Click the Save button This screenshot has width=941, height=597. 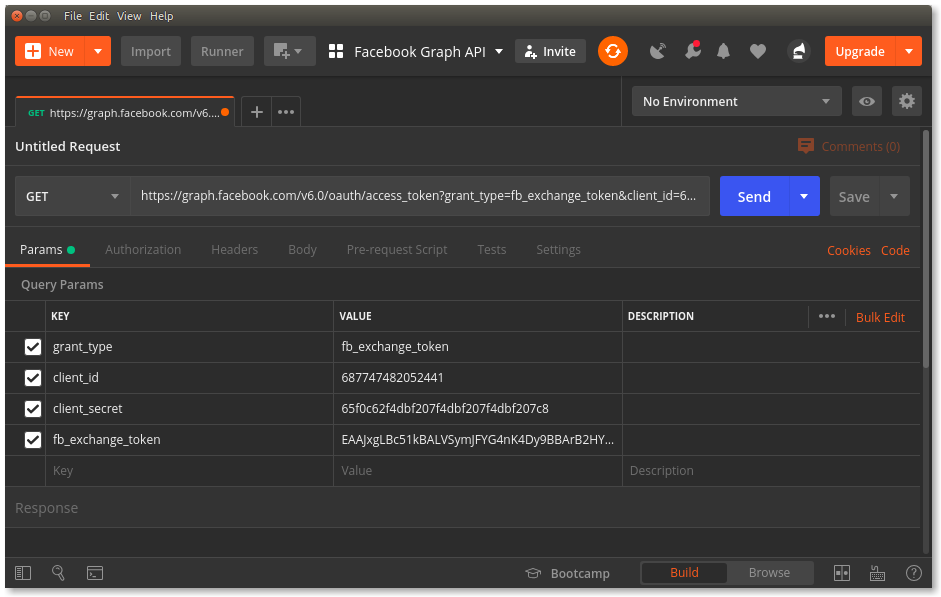point(854,196)
